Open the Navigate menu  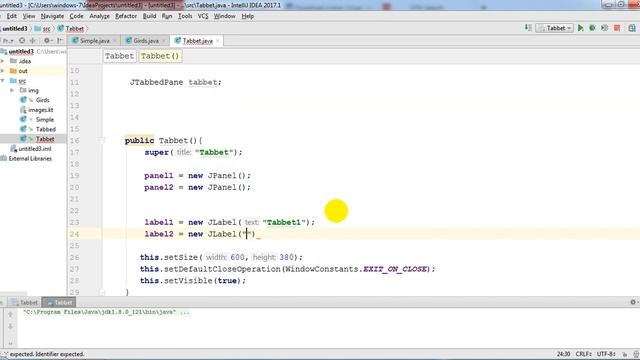pyautogui.click(x=52, y=16)
